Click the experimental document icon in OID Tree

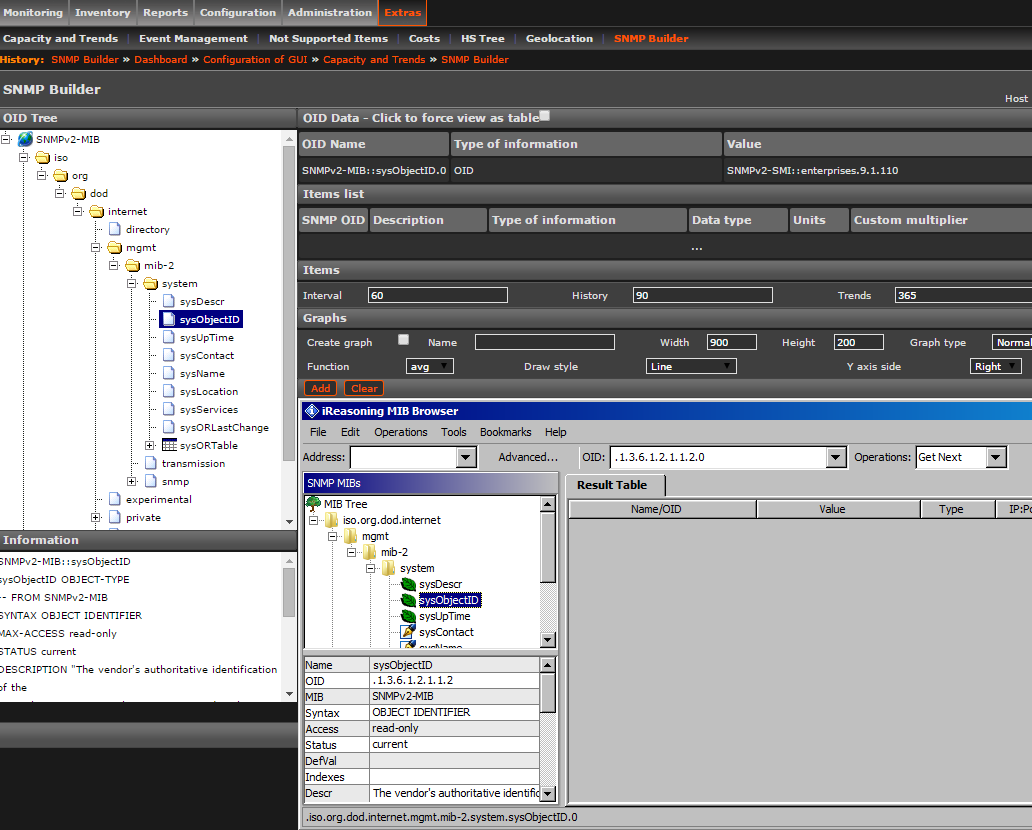[115, 499]
